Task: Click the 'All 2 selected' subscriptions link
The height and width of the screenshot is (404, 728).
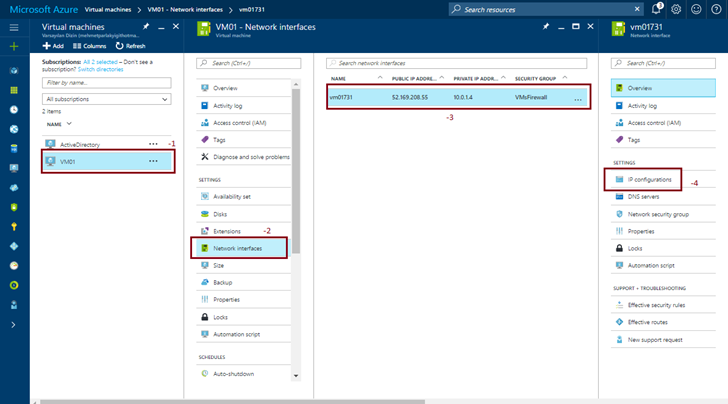Action: coord(100,62)
